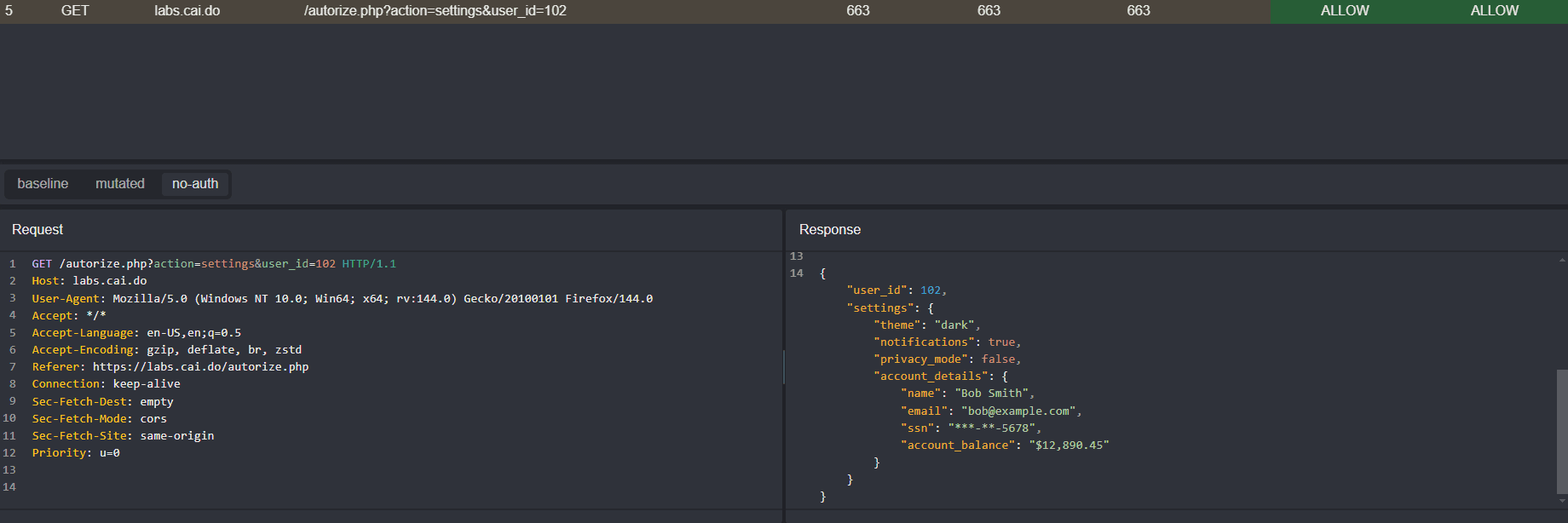Select the request row for labs.cai.do

click(x=187, y=11)
